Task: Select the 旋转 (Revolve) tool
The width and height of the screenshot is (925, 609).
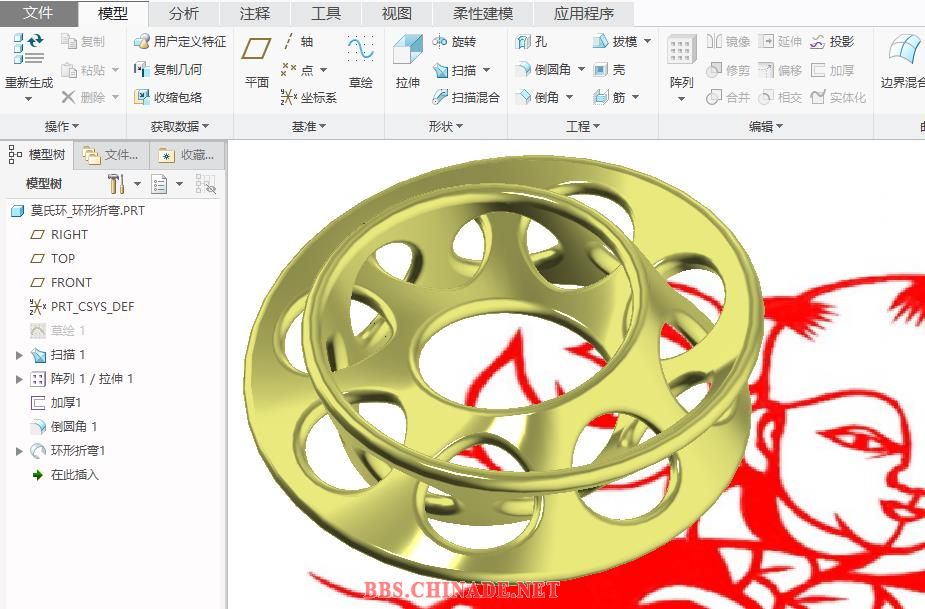Action: coord(454,42)
